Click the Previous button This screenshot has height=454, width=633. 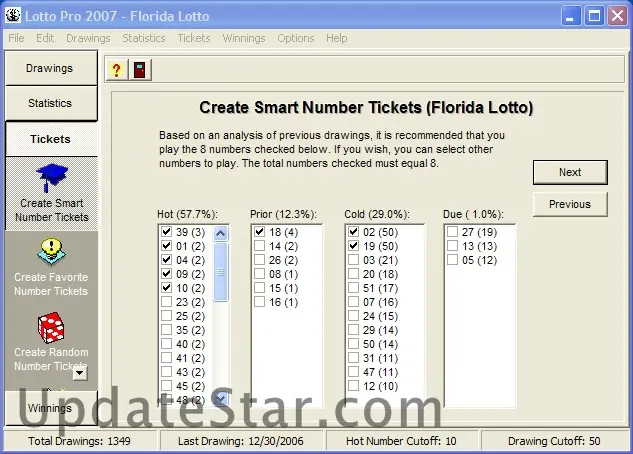570,204
